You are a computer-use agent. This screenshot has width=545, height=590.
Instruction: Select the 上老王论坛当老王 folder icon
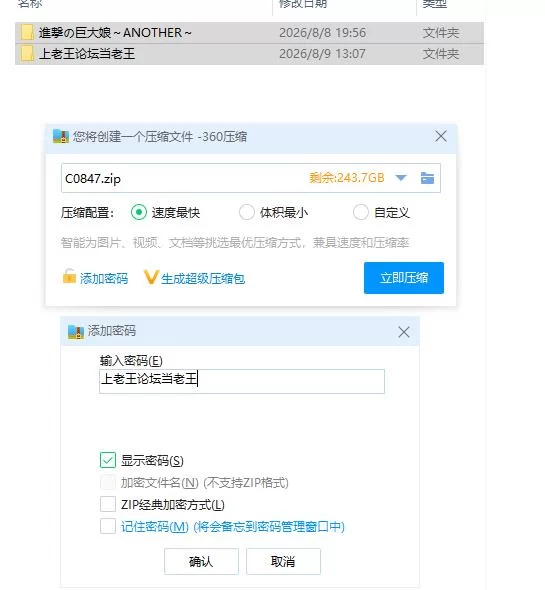pyautogui.click(x=27, y=53)
